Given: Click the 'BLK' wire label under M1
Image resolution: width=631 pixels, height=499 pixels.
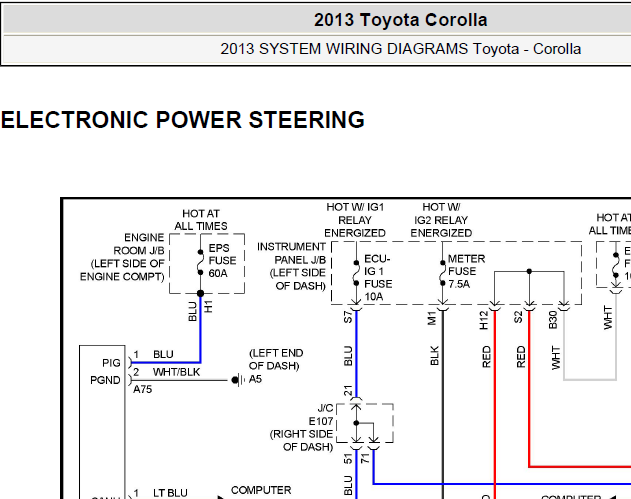Looking at the screenshot, I should 434,355.
